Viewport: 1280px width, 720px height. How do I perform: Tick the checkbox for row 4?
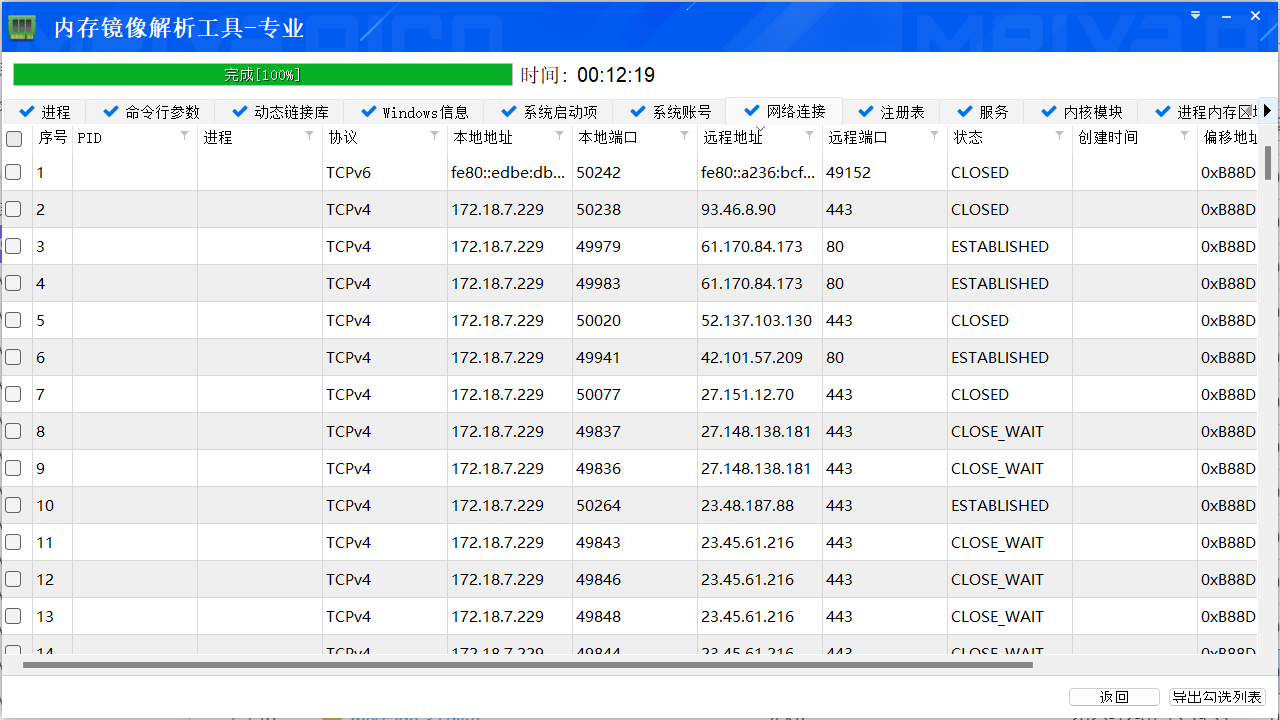13,283
